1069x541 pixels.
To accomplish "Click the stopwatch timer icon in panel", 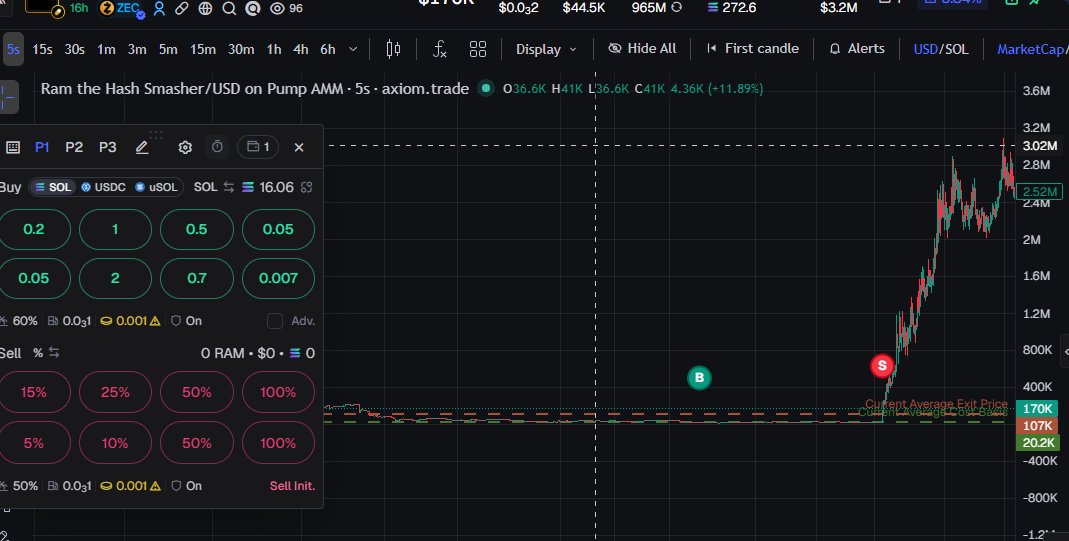I will click(x=217, y=146).
